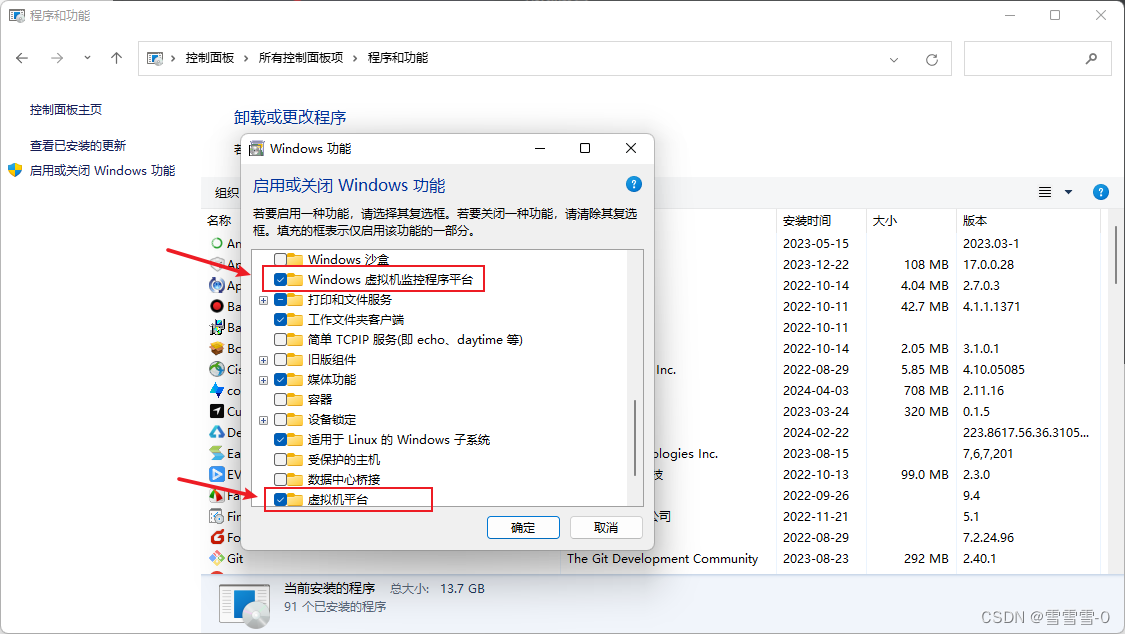The width and height of the screenshot is (1125, 634).
Task: Click the refresh icon in the address bar
Action: tap(931, 60)
